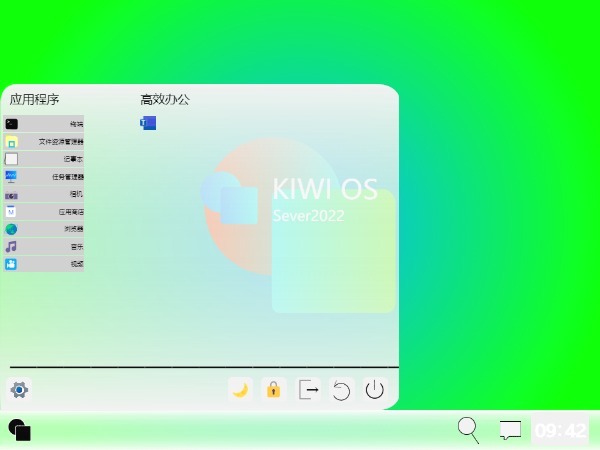Restart the system with the circular arrow
The image size is (600, 450).
[x=341, y=390]
